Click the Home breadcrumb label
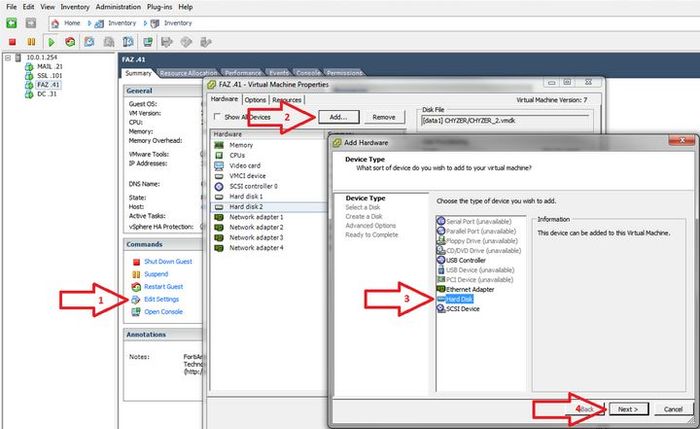The width and height of the screenshot is (700, 429). tap(72, 23)
